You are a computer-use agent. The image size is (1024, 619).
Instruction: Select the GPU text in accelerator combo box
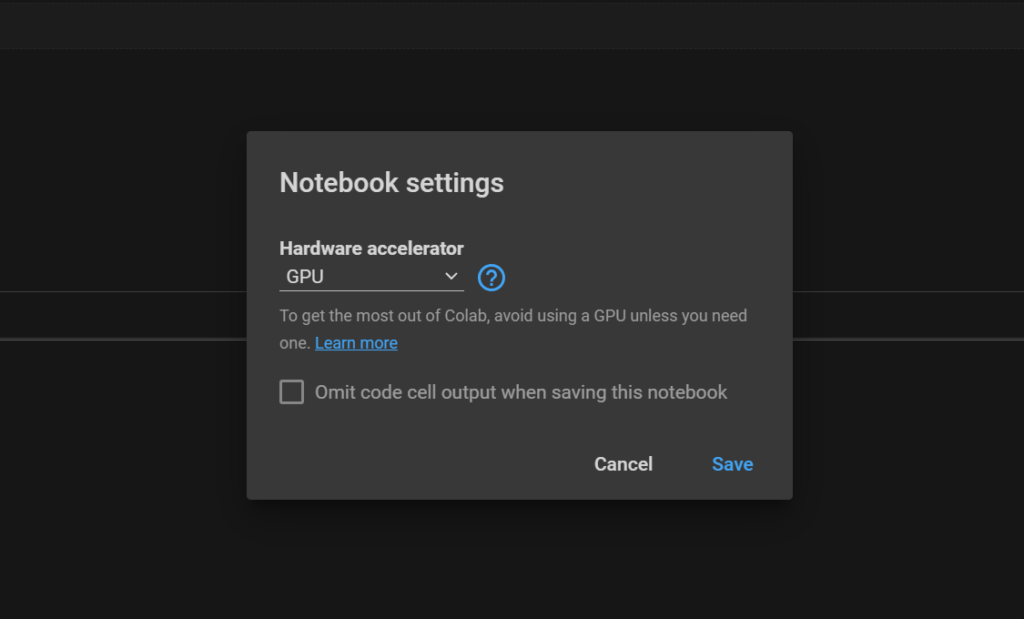tap(305, 277)
